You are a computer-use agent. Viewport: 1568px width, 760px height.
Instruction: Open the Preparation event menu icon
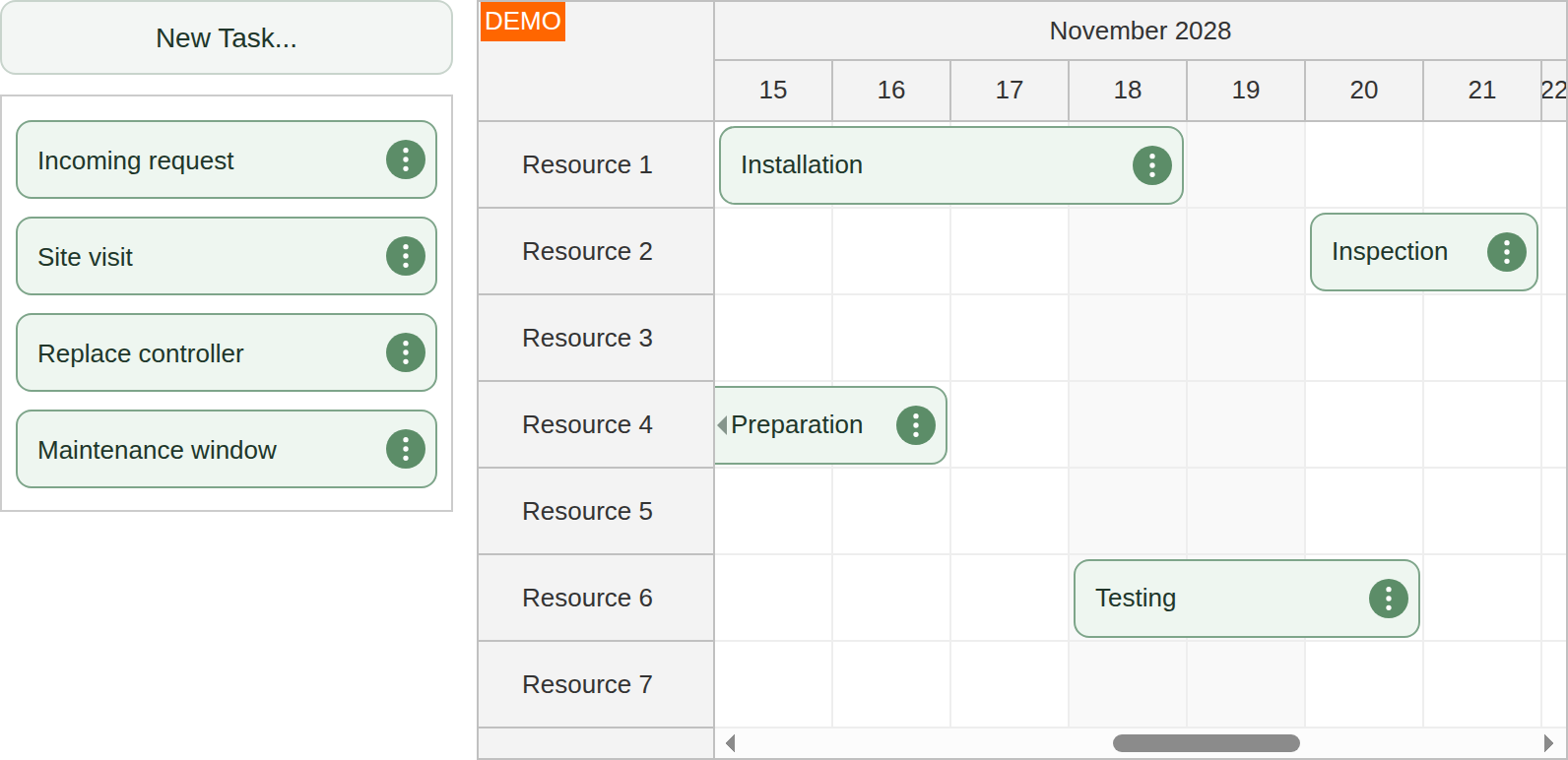coord(916,425)
